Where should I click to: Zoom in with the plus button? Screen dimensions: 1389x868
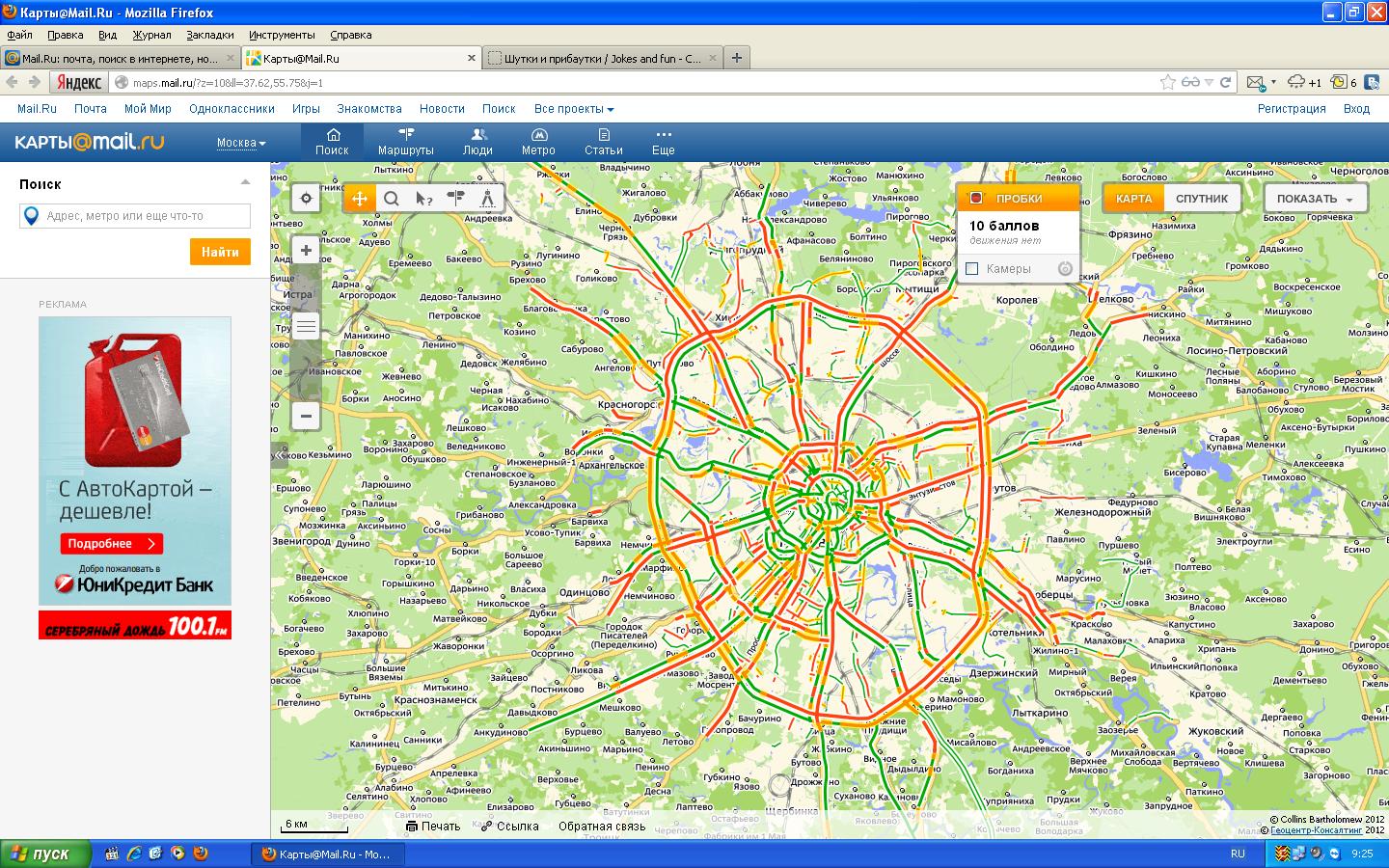pyautogui.click(x=306, y=251)
